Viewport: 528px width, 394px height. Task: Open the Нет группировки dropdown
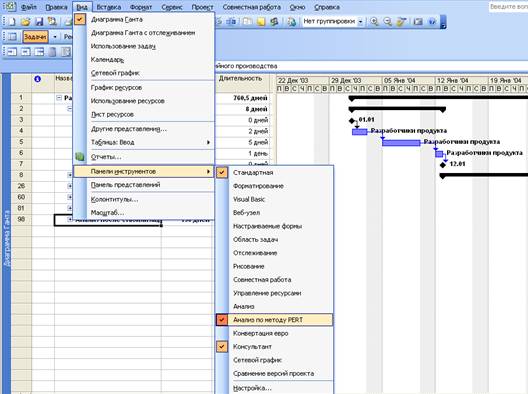point(360,22)
